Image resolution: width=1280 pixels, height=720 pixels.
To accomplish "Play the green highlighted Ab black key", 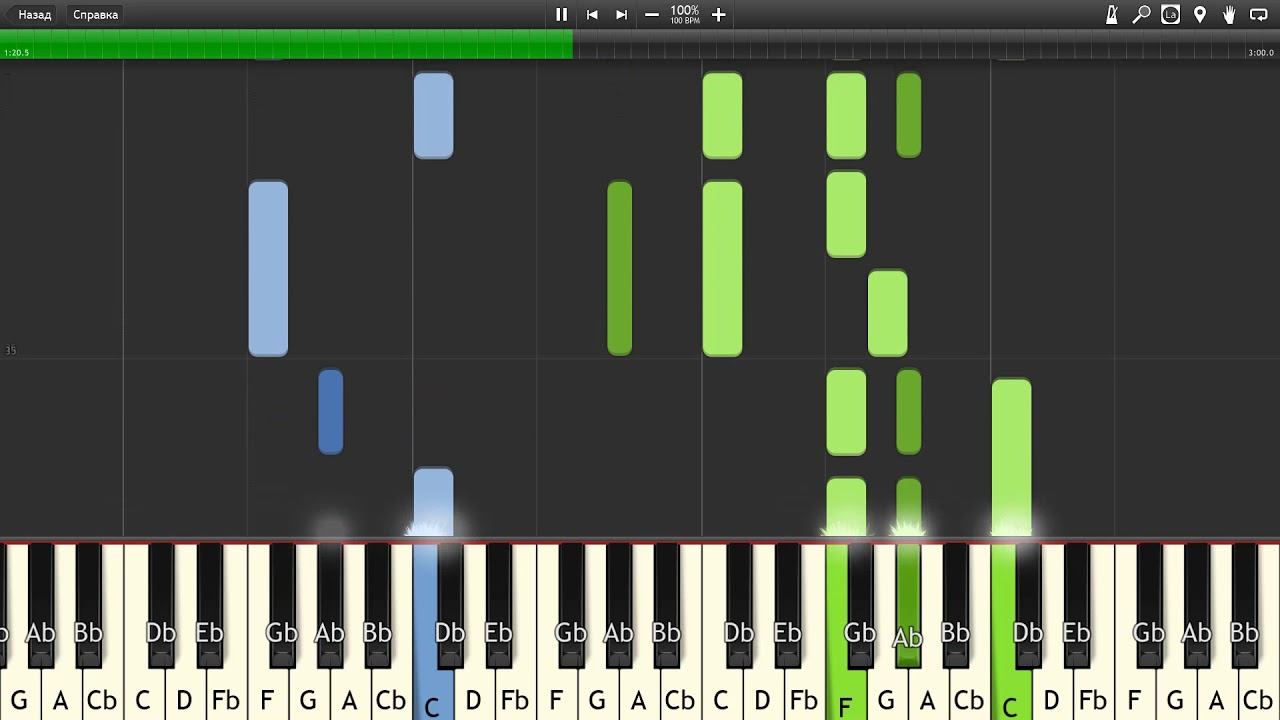I will 908,605.
